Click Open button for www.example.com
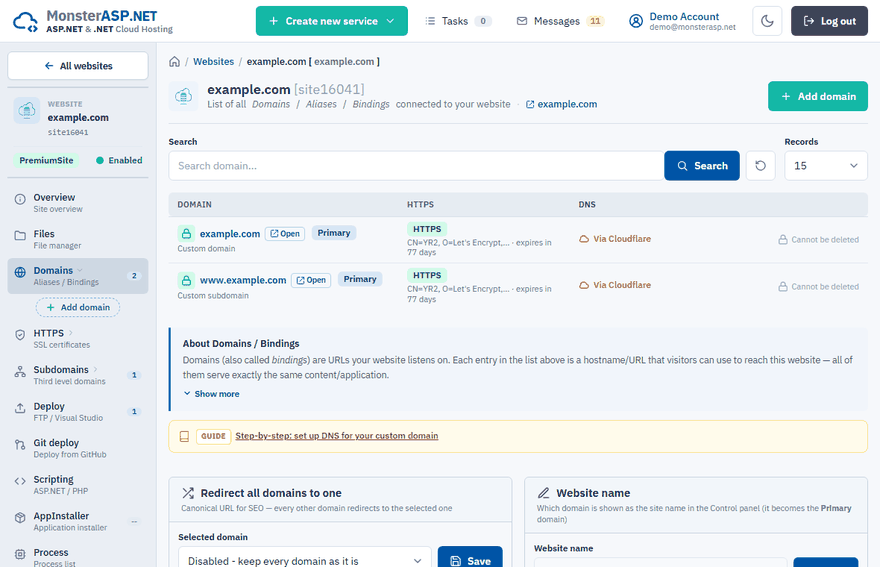 (x=311, y=280)
